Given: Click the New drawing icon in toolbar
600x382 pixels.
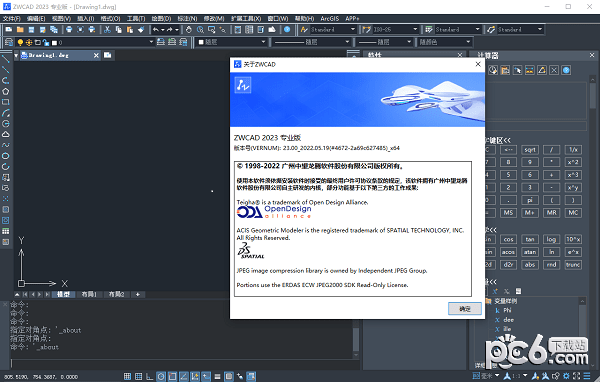Looking at the screenshot, I should [x=9, y=29].
